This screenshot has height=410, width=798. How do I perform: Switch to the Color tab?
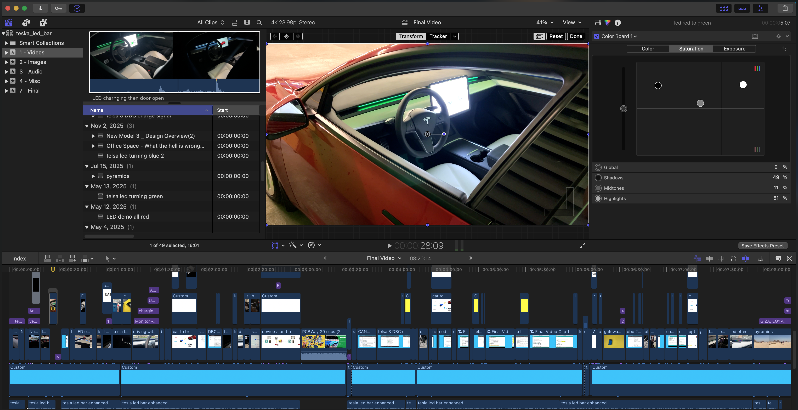[648, 49]
